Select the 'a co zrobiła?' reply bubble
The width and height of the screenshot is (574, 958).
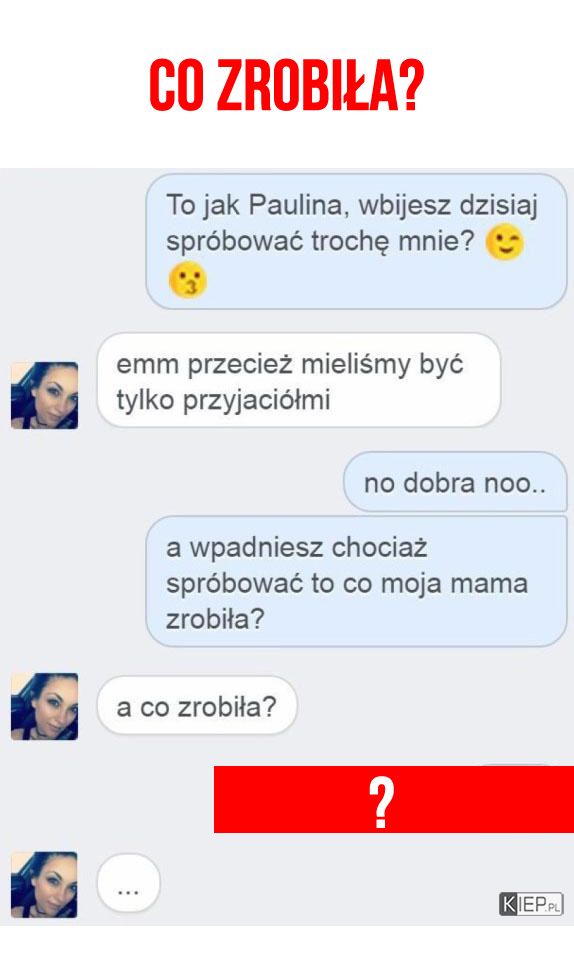tap(197, 706)
